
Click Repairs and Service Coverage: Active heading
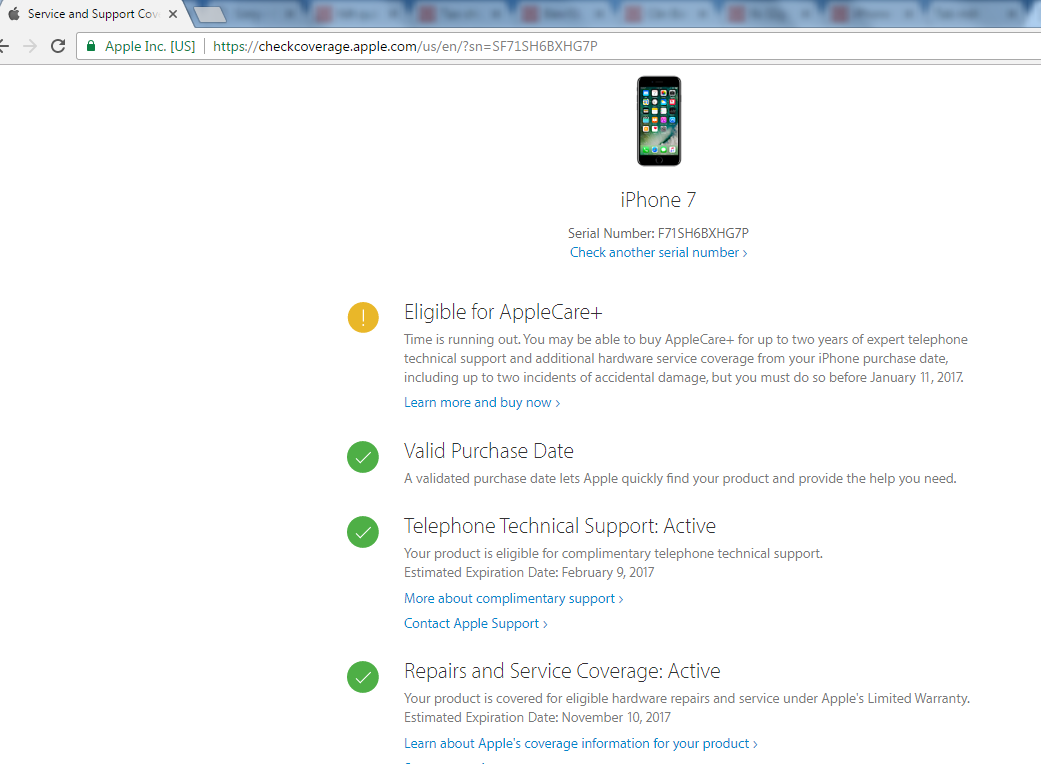point(562,671)
